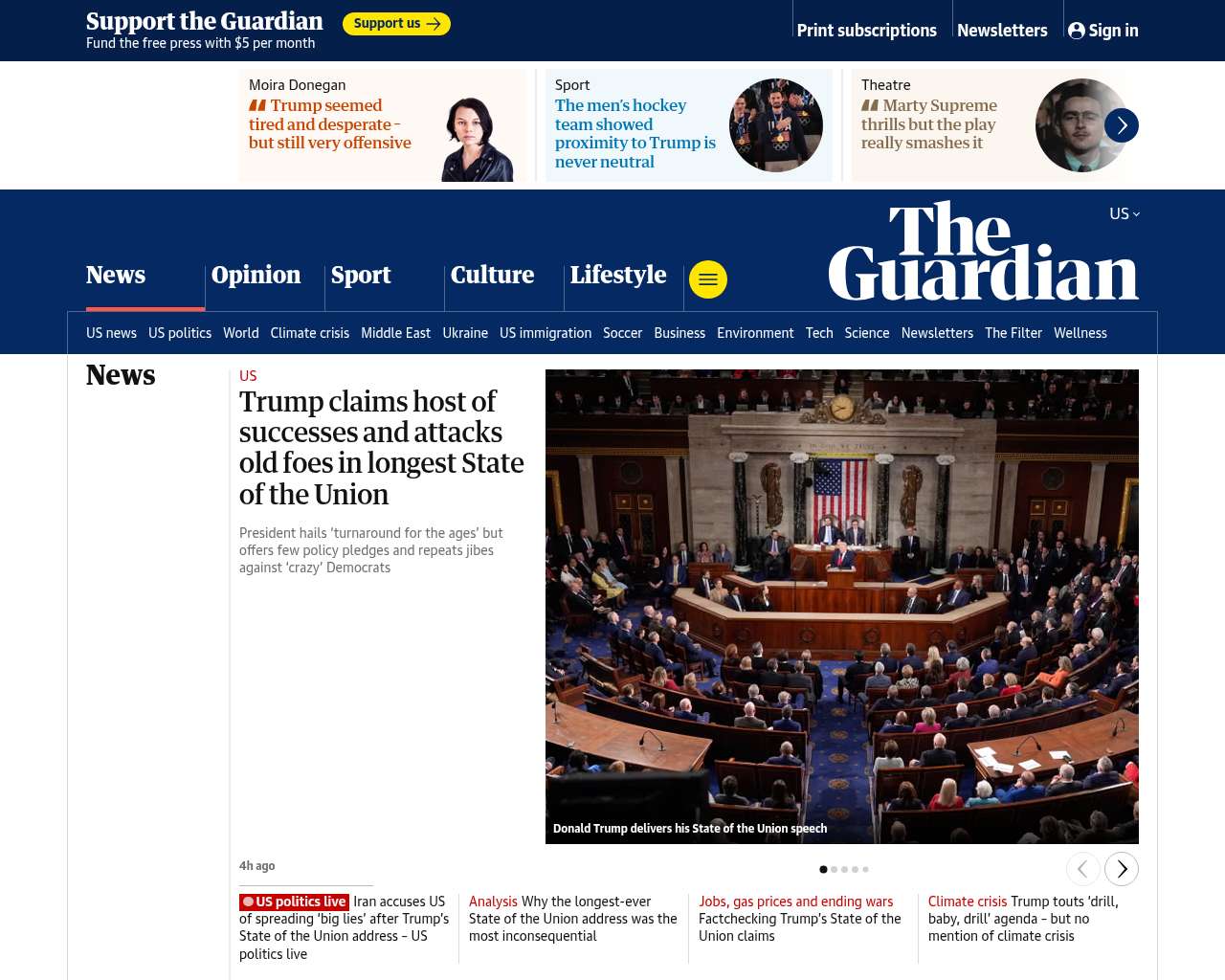Open Analysis longest-ever State of Union article
Image resolution: width=1225 pixels, height=980 pixels.
coord(573,919)
